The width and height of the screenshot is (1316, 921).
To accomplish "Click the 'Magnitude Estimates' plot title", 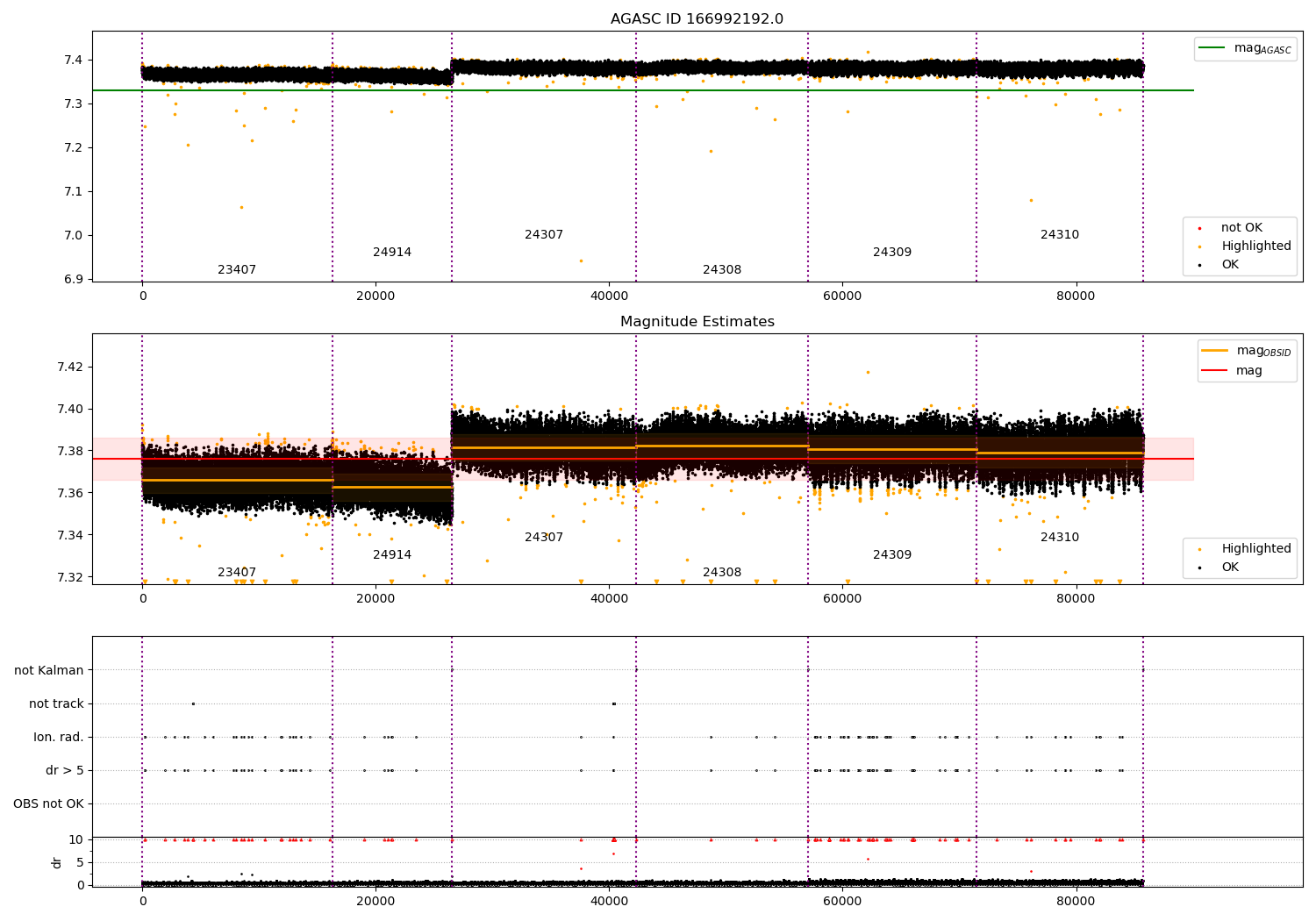I will click(697, 322).
